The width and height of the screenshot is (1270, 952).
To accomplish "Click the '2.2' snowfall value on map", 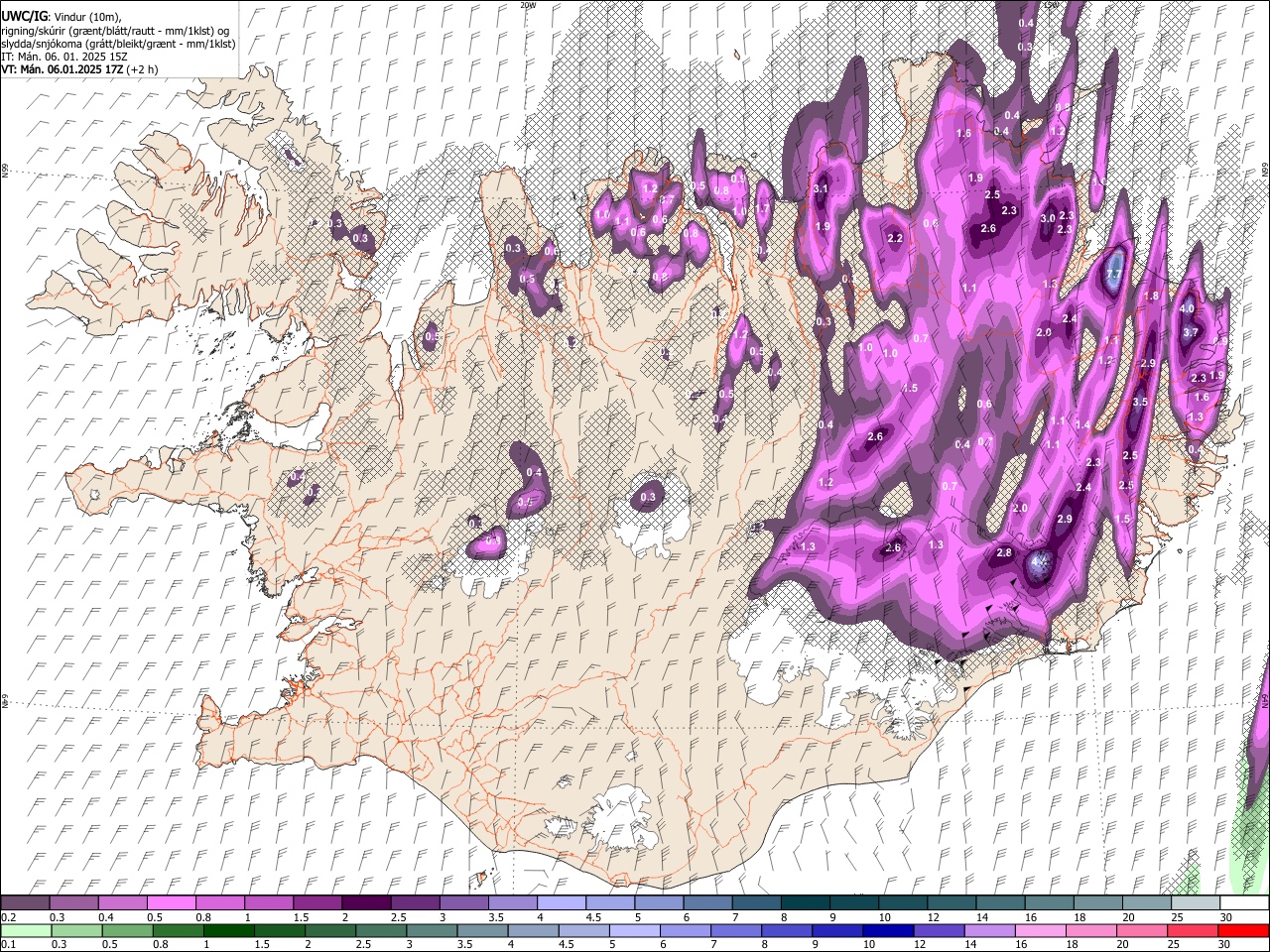I will (x=895, y=238).
